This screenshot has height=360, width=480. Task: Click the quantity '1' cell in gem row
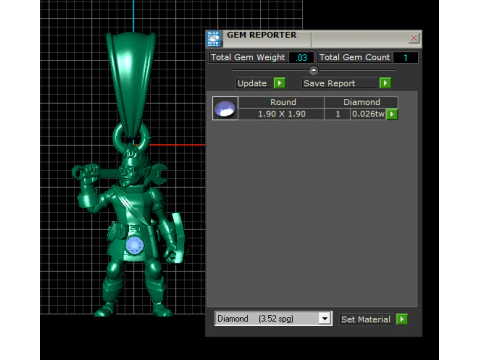pyautogui.click(x=338, y=114)
